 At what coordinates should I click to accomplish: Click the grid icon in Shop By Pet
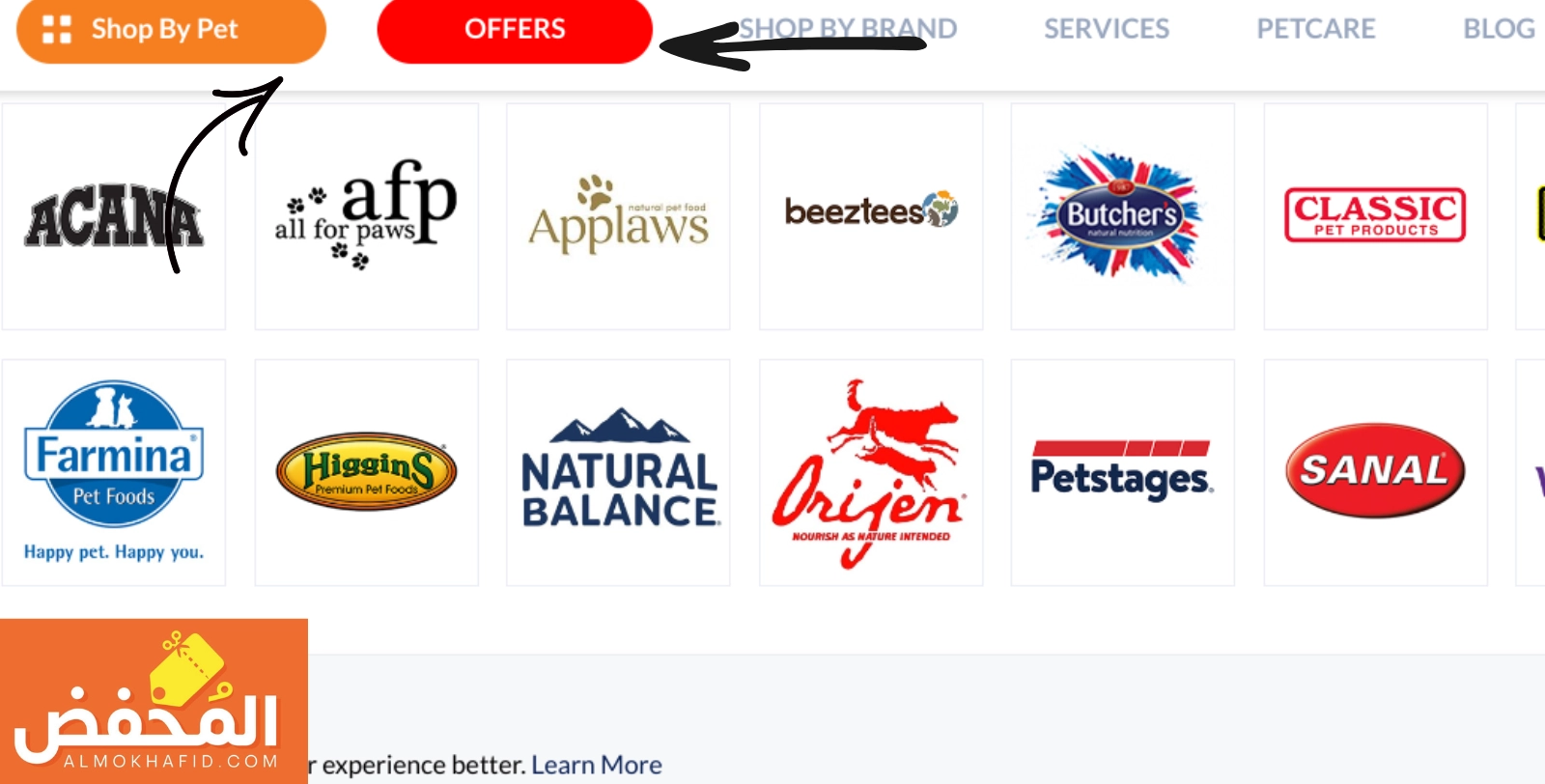pyautogui.click(x=57, y=30)
